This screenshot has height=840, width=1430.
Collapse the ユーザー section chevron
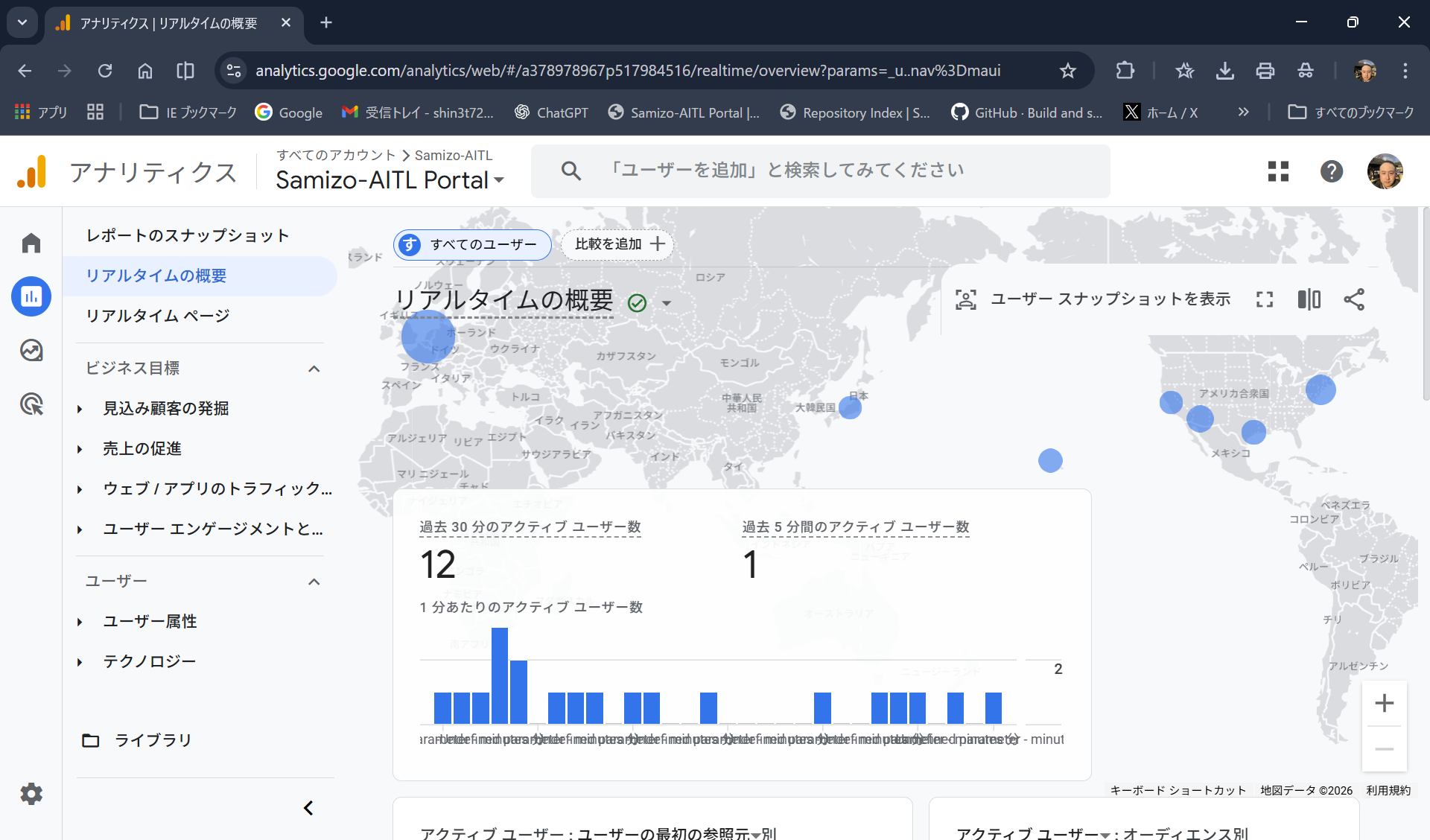pos(314,582)
